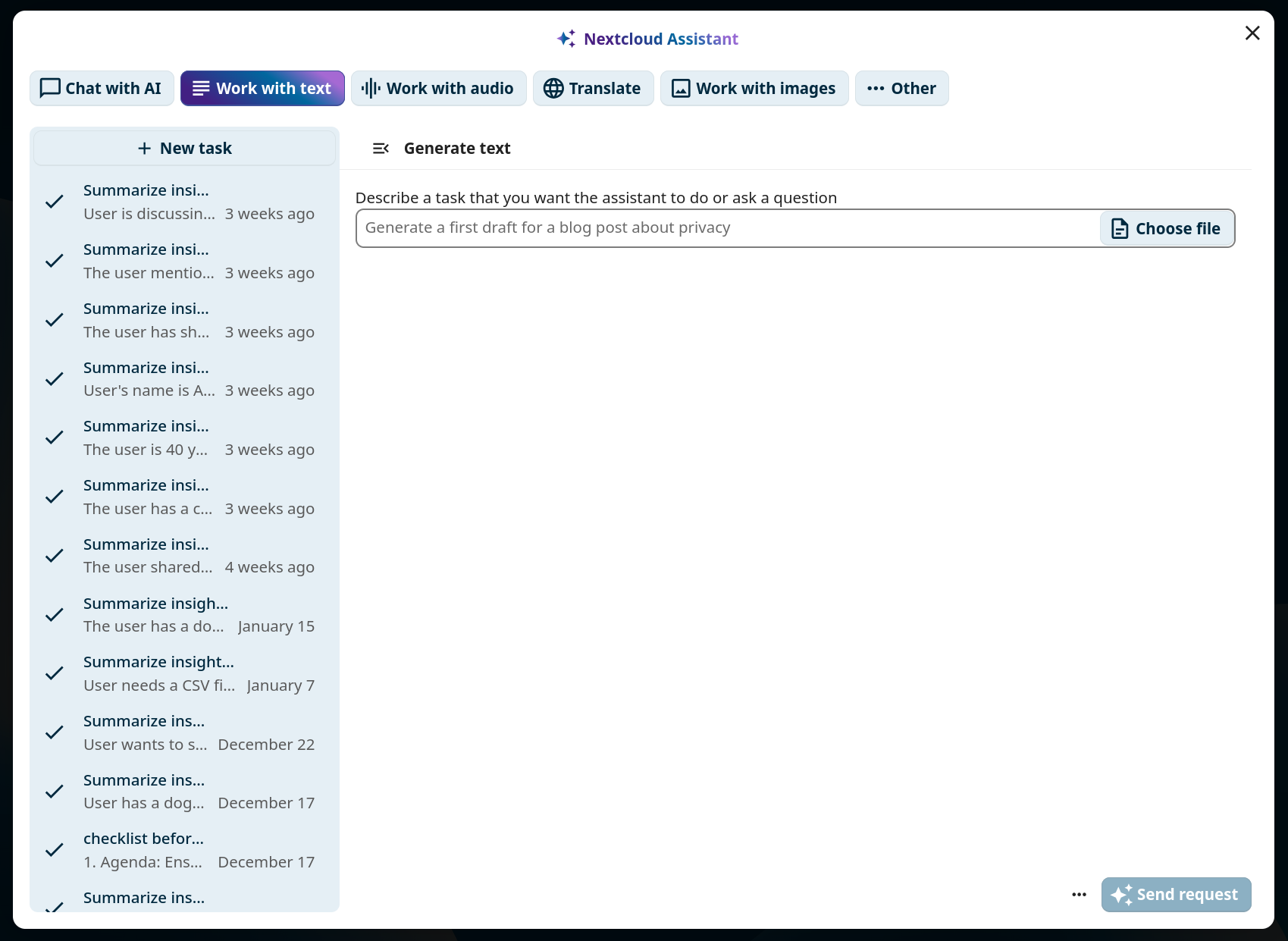Select the 'The user shared...' task

[x=184, y=556]
